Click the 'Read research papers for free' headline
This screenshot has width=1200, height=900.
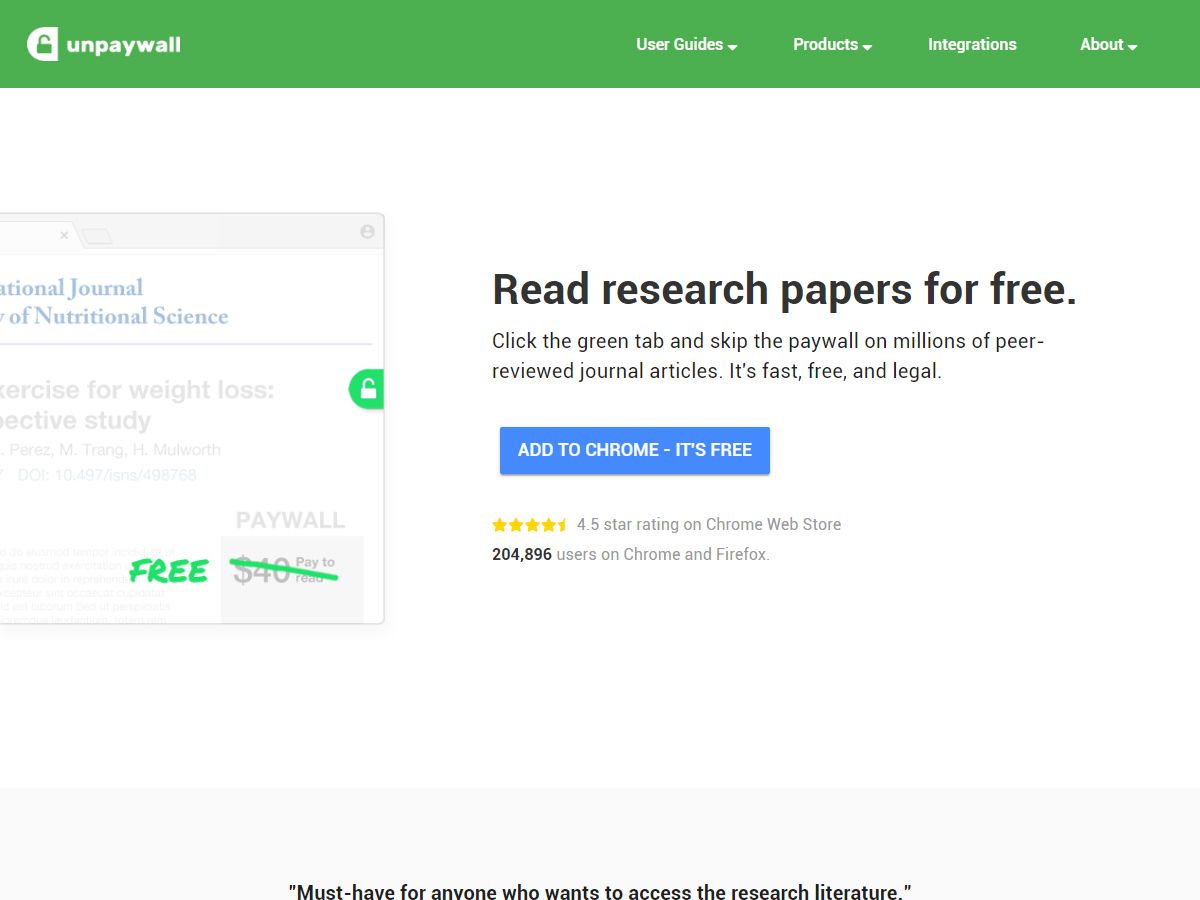pyautogui.click(x=784, y=290)
